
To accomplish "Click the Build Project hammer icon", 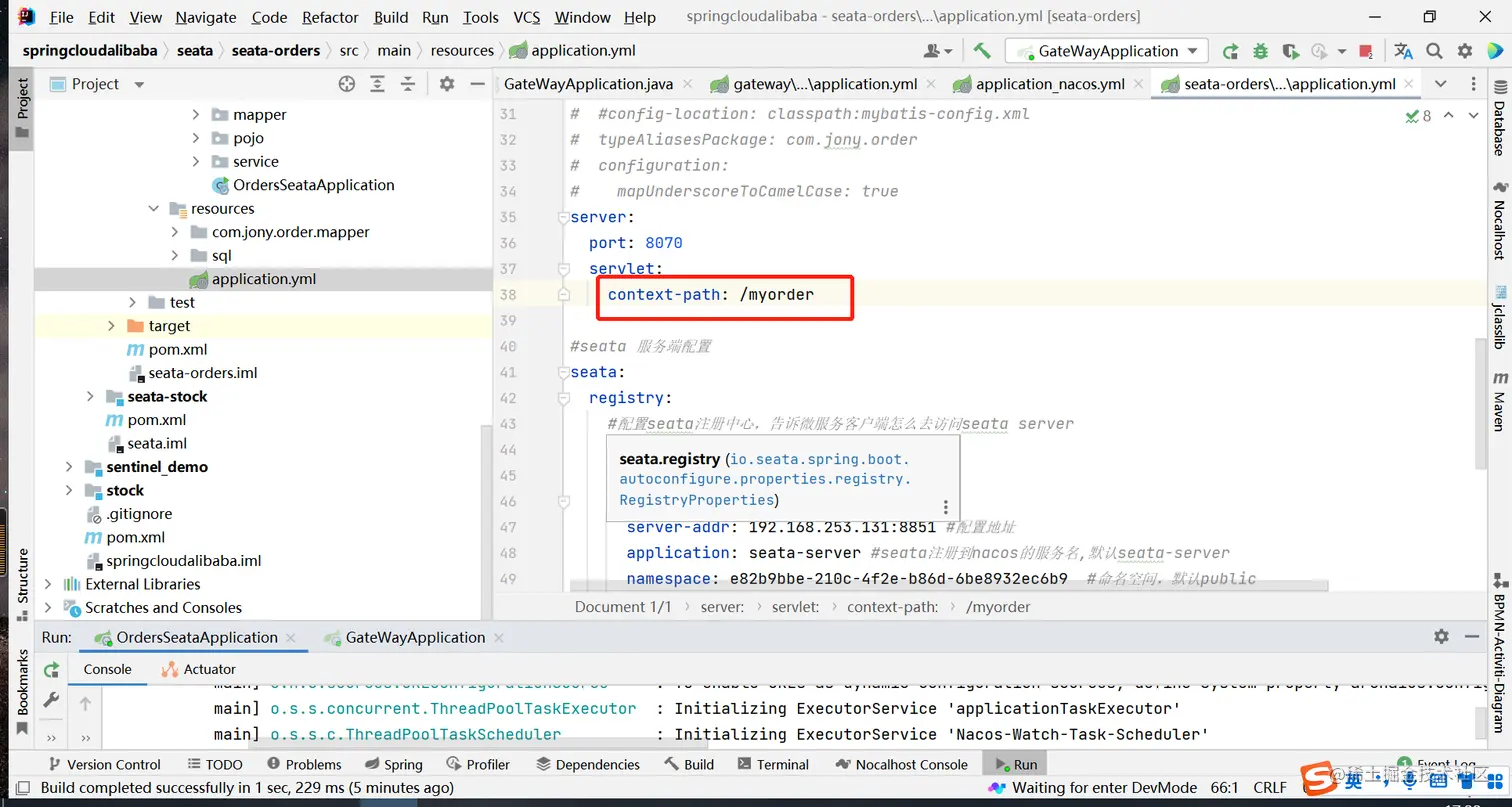I will (982, 51).
